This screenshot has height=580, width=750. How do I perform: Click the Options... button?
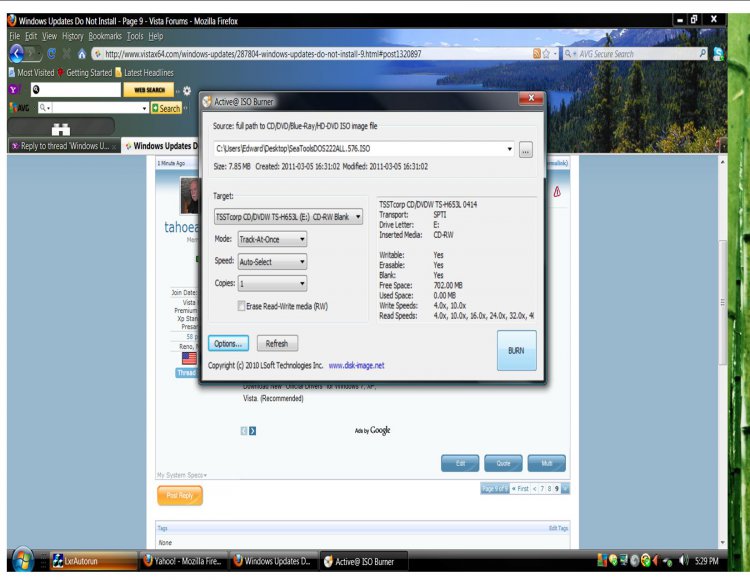228,343
